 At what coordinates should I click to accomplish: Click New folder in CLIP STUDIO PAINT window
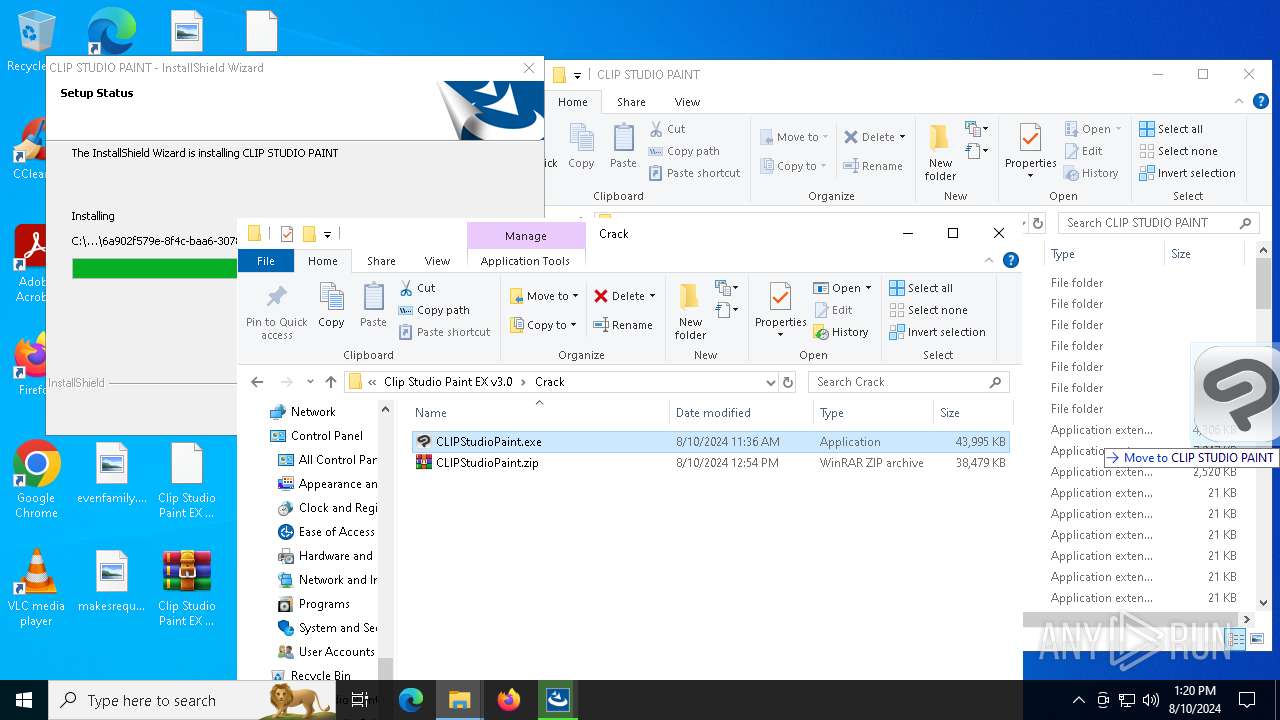click(x=940, y=152)
